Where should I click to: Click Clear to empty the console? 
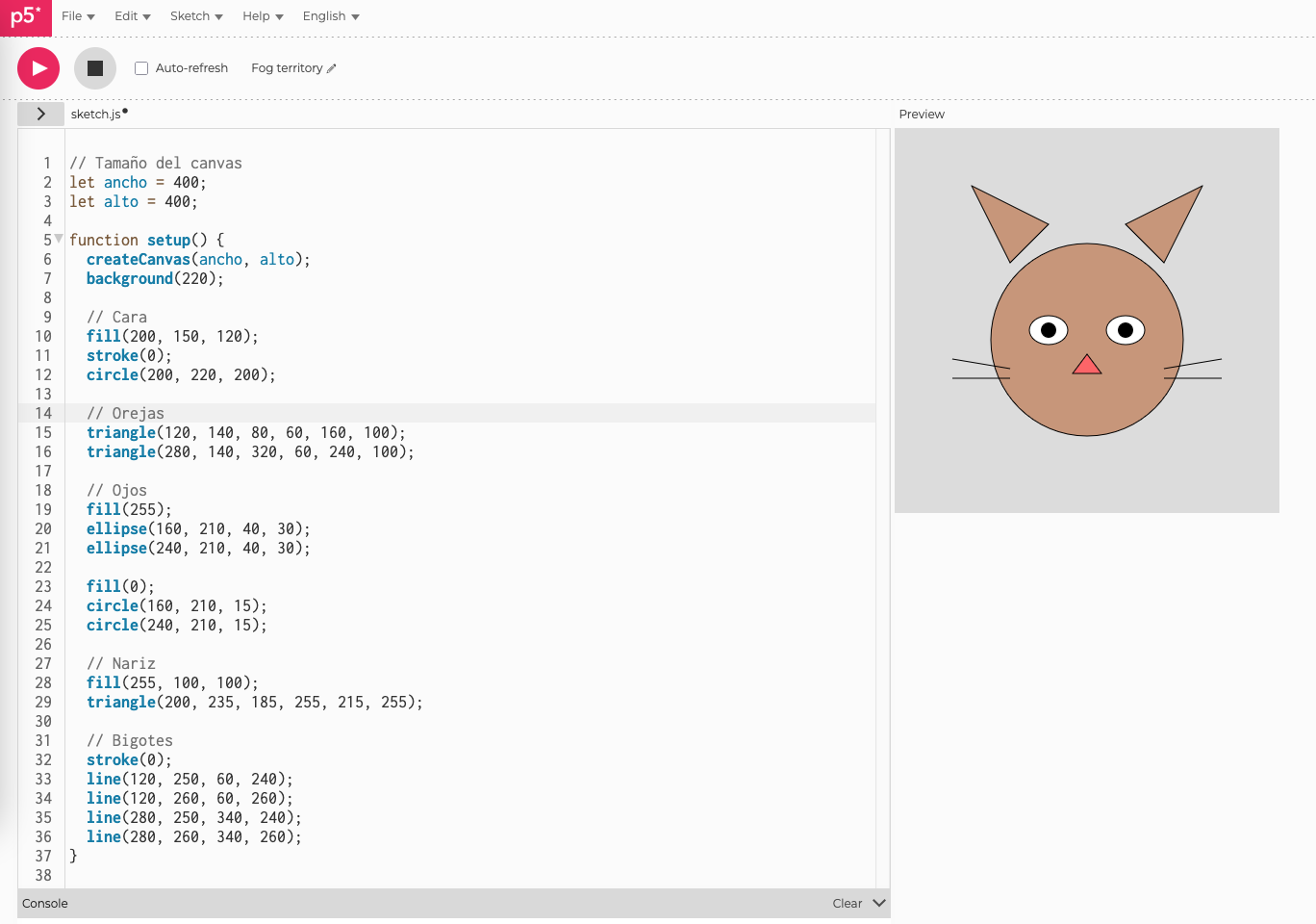(x=847, y=903)
